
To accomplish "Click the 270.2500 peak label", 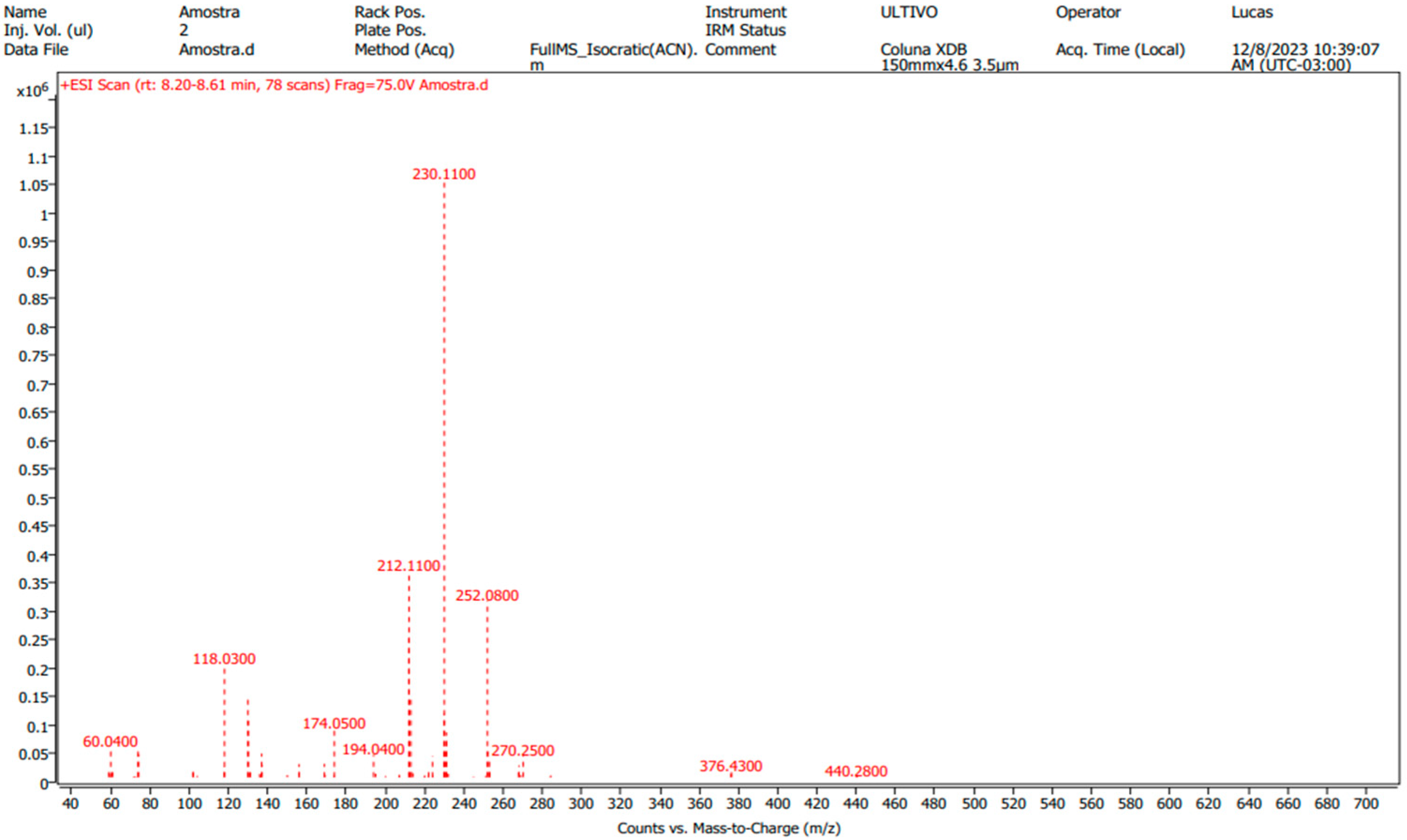I will click(x=523, y=751).
